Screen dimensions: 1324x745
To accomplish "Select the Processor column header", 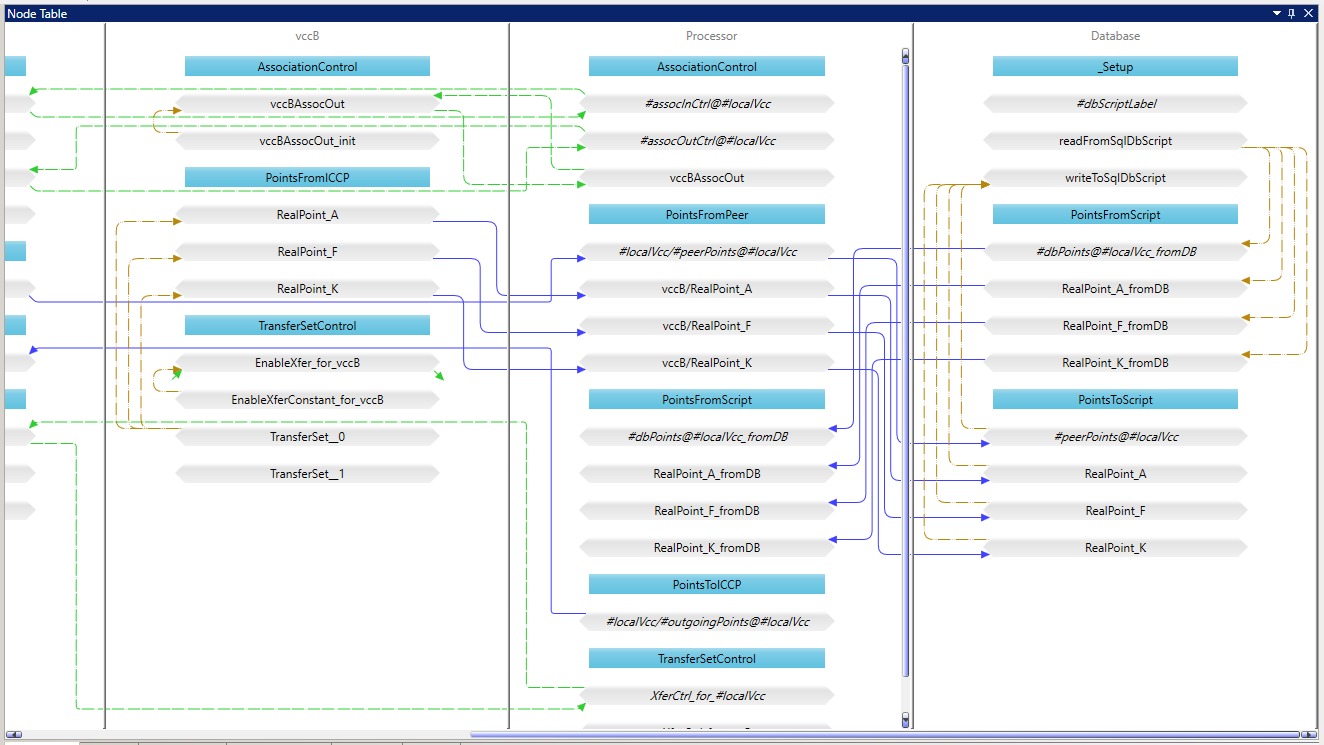I will click(x=711, y=35).
